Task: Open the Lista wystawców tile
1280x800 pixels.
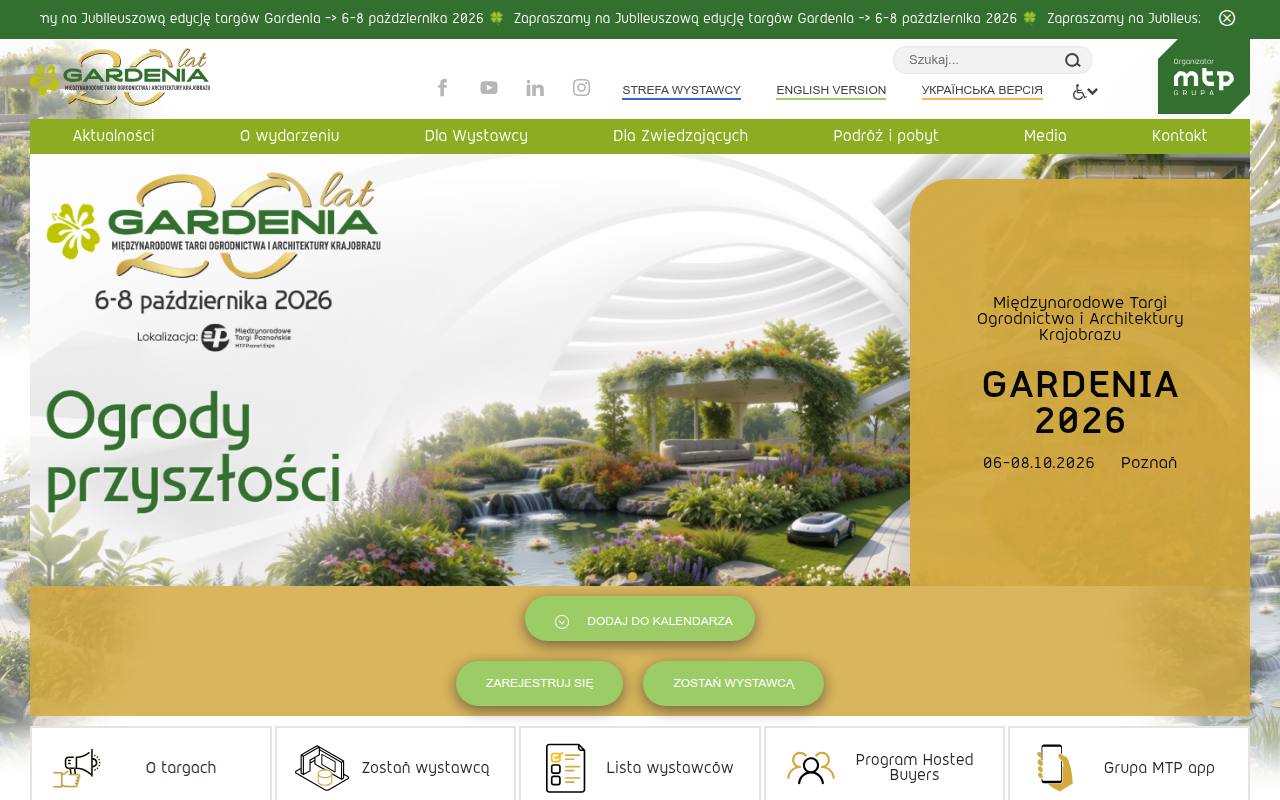Action: (640, 763)
